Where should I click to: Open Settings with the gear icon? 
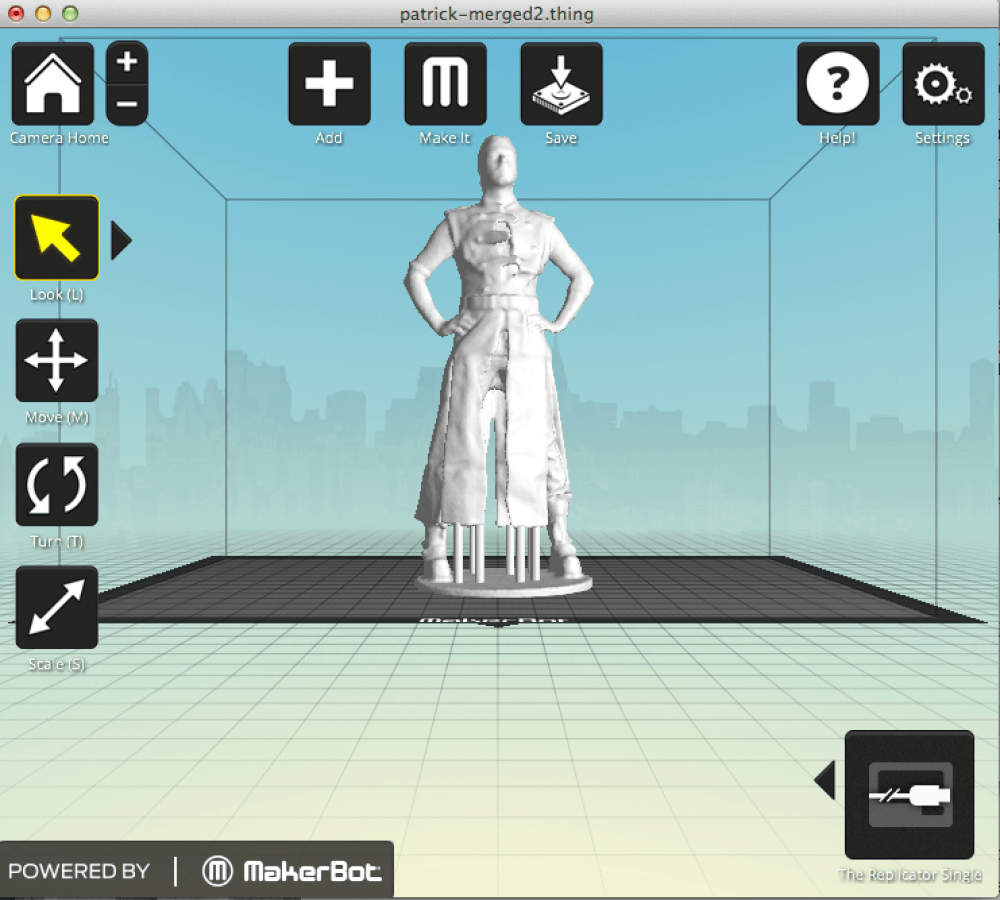(x=942, y=84)
